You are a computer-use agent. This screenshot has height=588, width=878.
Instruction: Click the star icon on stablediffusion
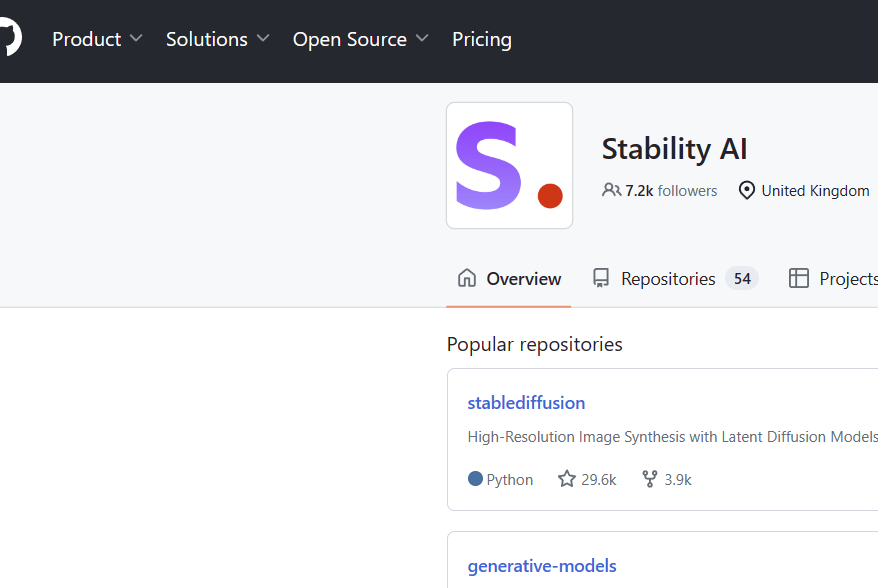pyautogui.click(x=567, y=479)
